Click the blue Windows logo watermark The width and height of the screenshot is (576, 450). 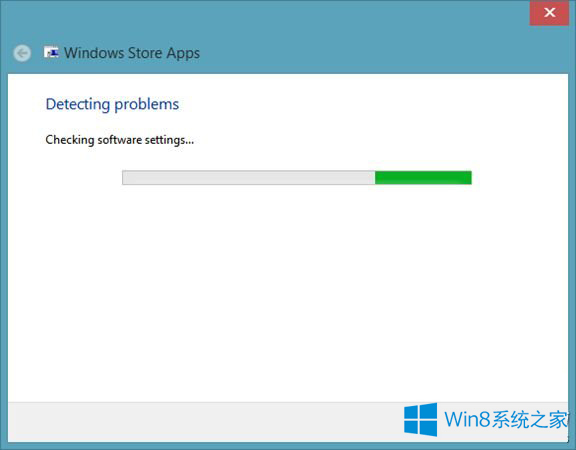click(421, 419)
